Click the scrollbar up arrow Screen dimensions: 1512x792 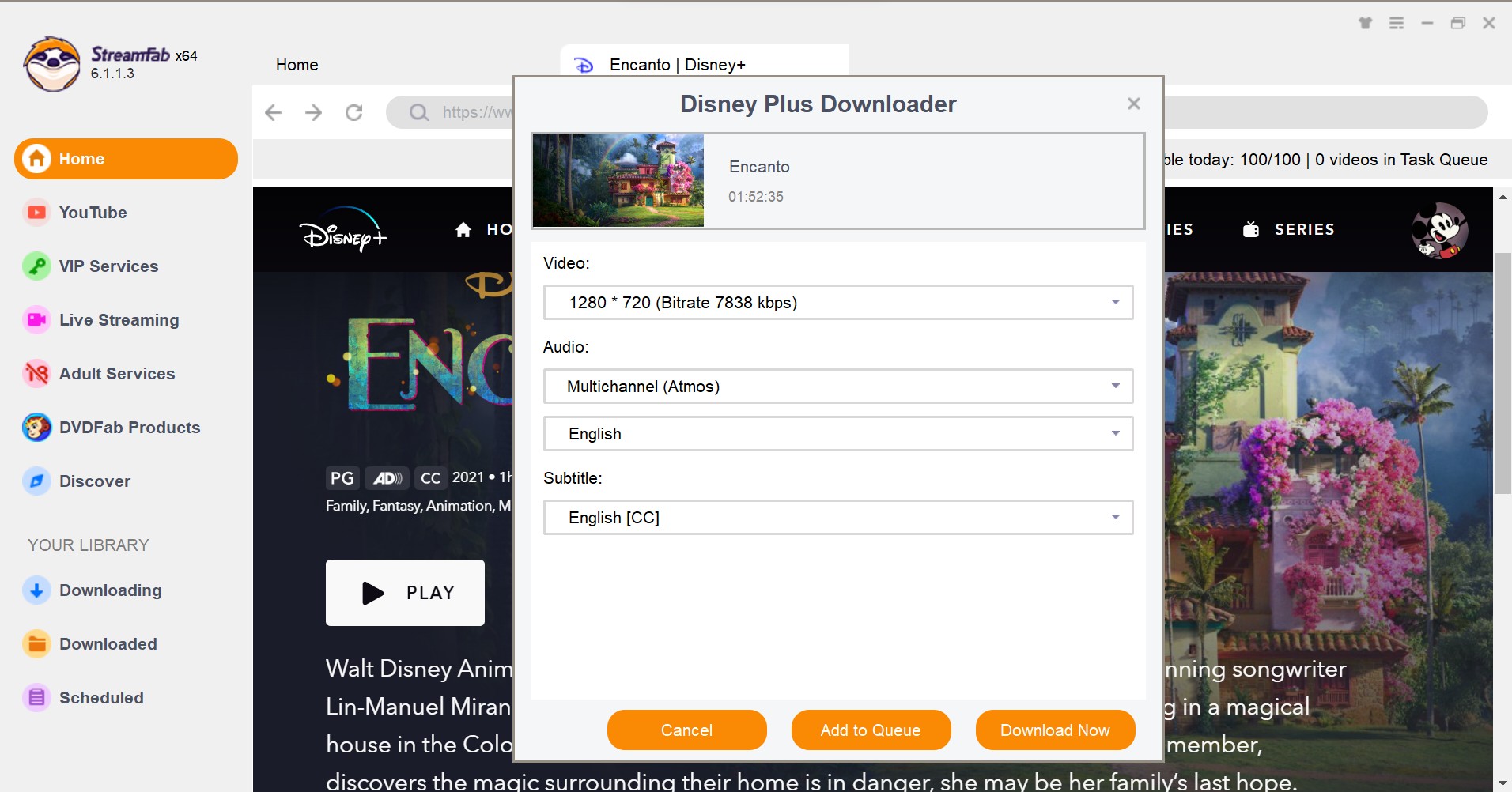pos(1503,197)
